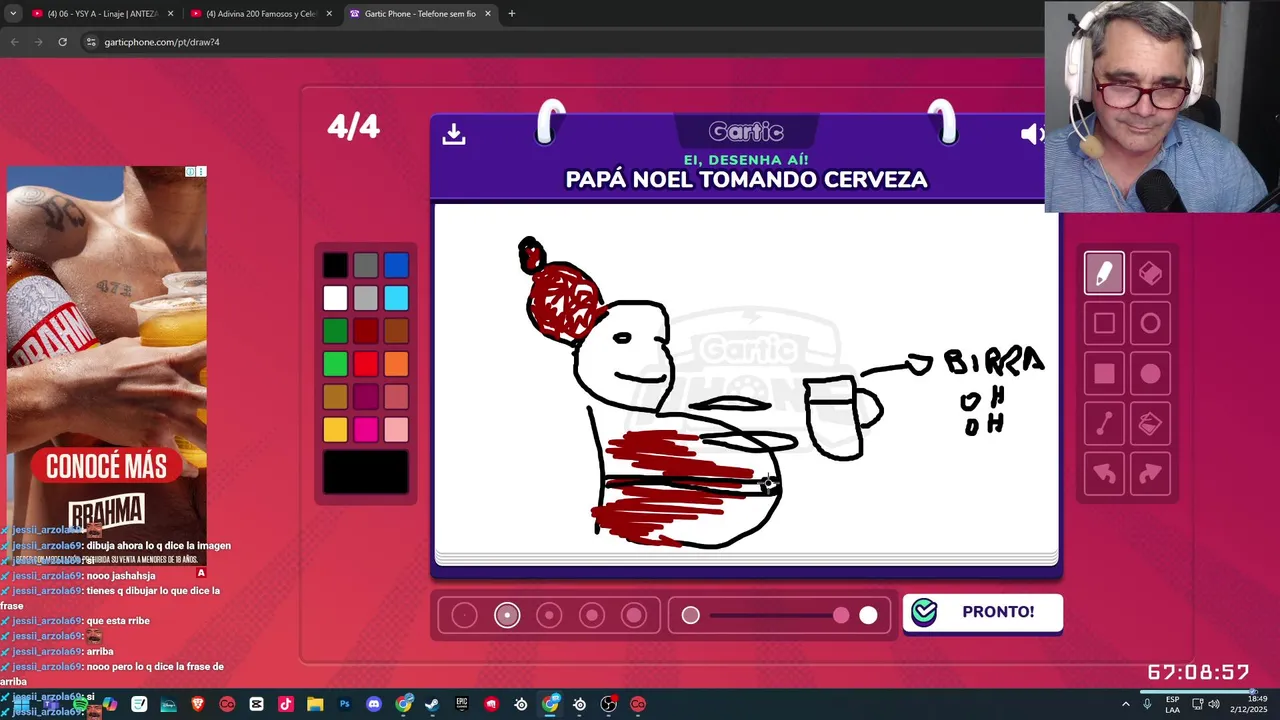Adjust the opacity slider handle
This screenshot has width=1280, height=720.
click(841, 616)
